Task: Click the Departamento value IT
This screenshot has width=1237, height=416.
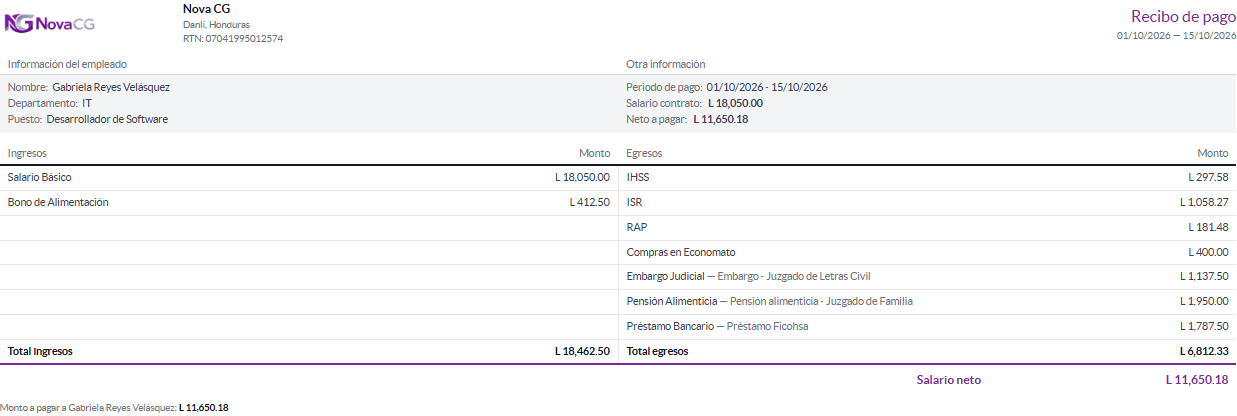Action: 87,103
